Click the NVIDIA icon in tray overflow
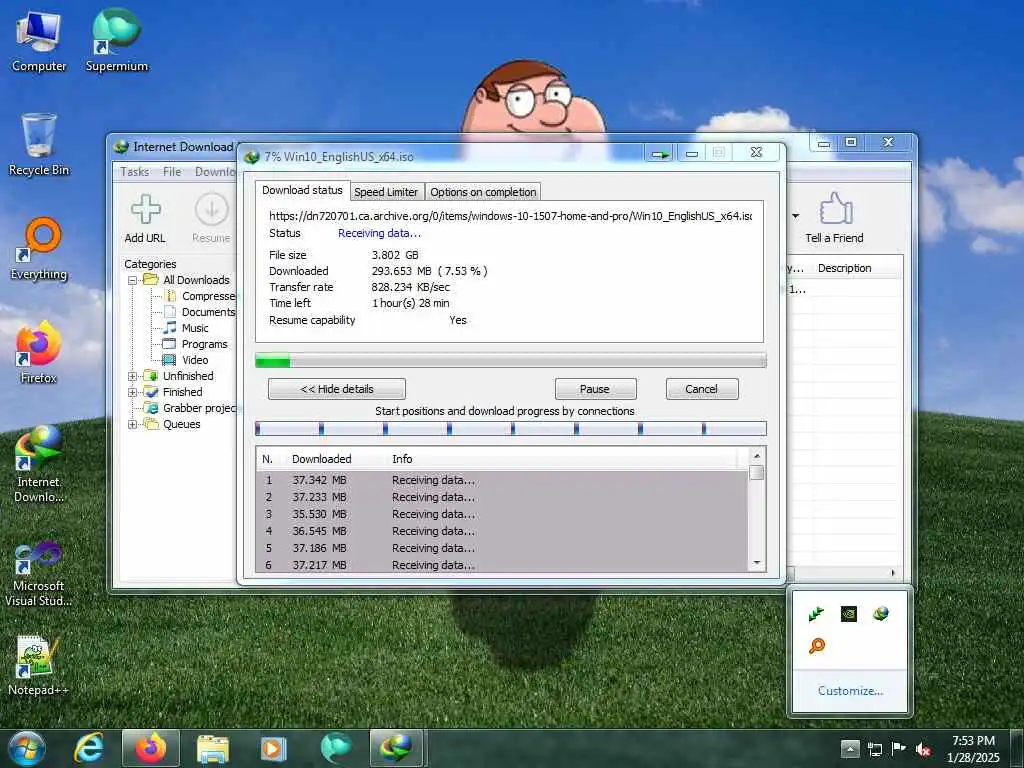This screenshot has height=768, width=1024. pos(848,614)
